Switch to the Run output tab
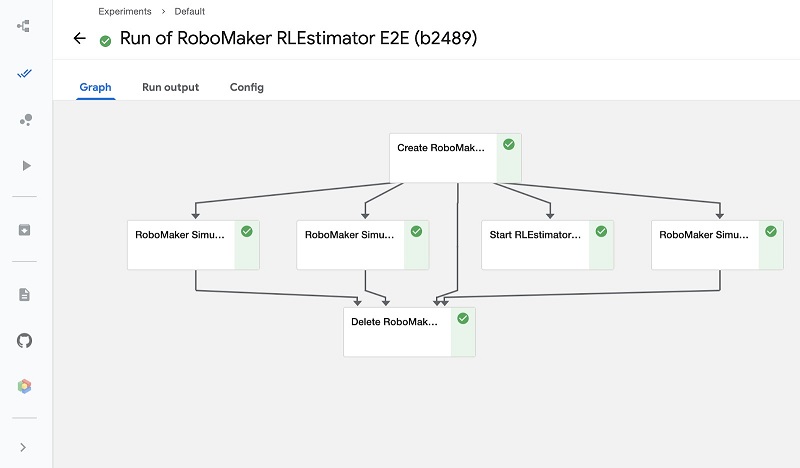 [170, 87]
